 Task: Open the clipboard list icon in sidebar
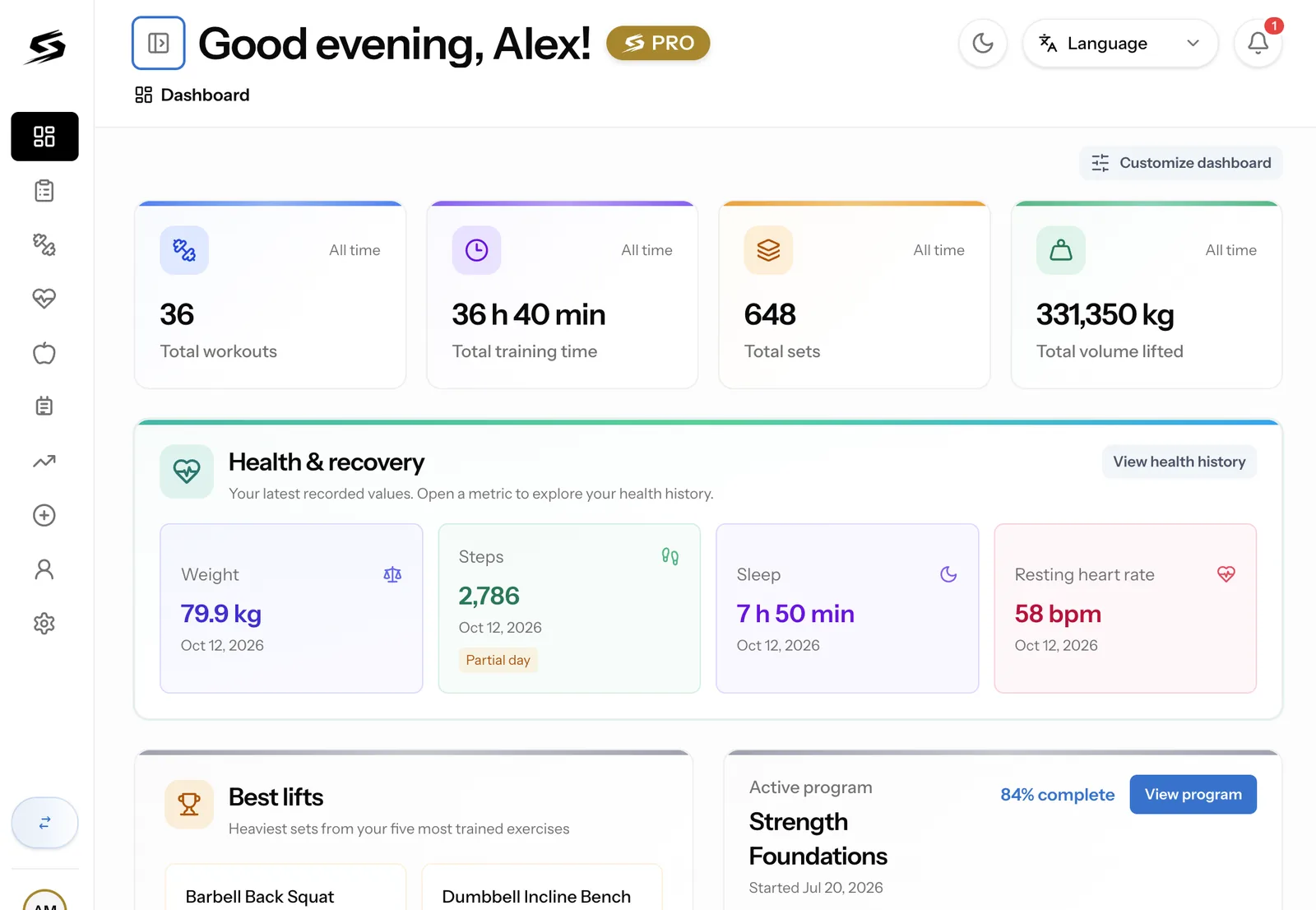[x=44, y=191]
